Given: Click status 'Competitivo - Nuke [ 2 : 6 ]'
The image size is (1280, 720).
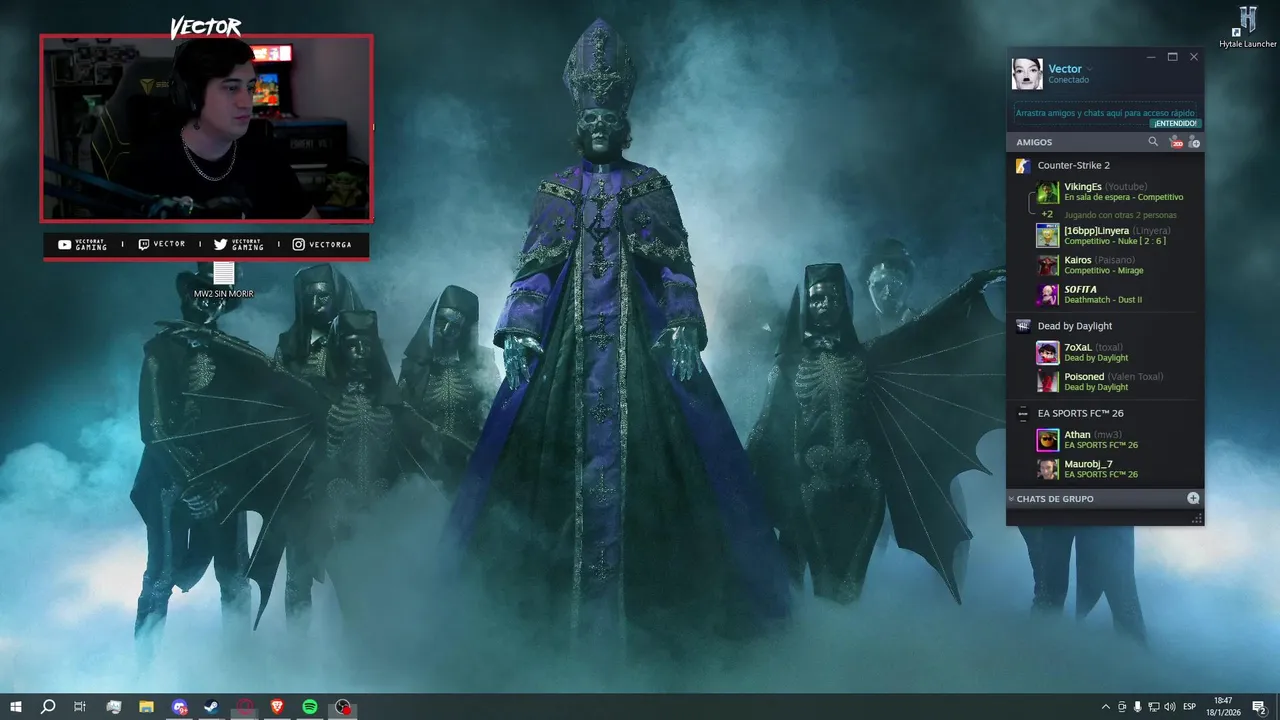Looking at the screenshot, I should pyautogui.click(x=1115, y=241).
